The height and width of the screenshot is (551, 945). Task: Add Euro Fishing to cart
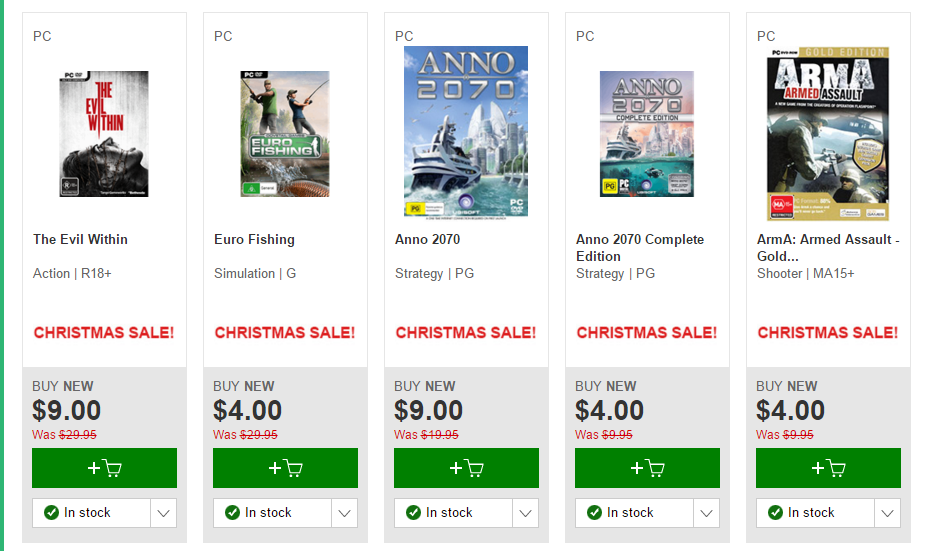(285, 468)
